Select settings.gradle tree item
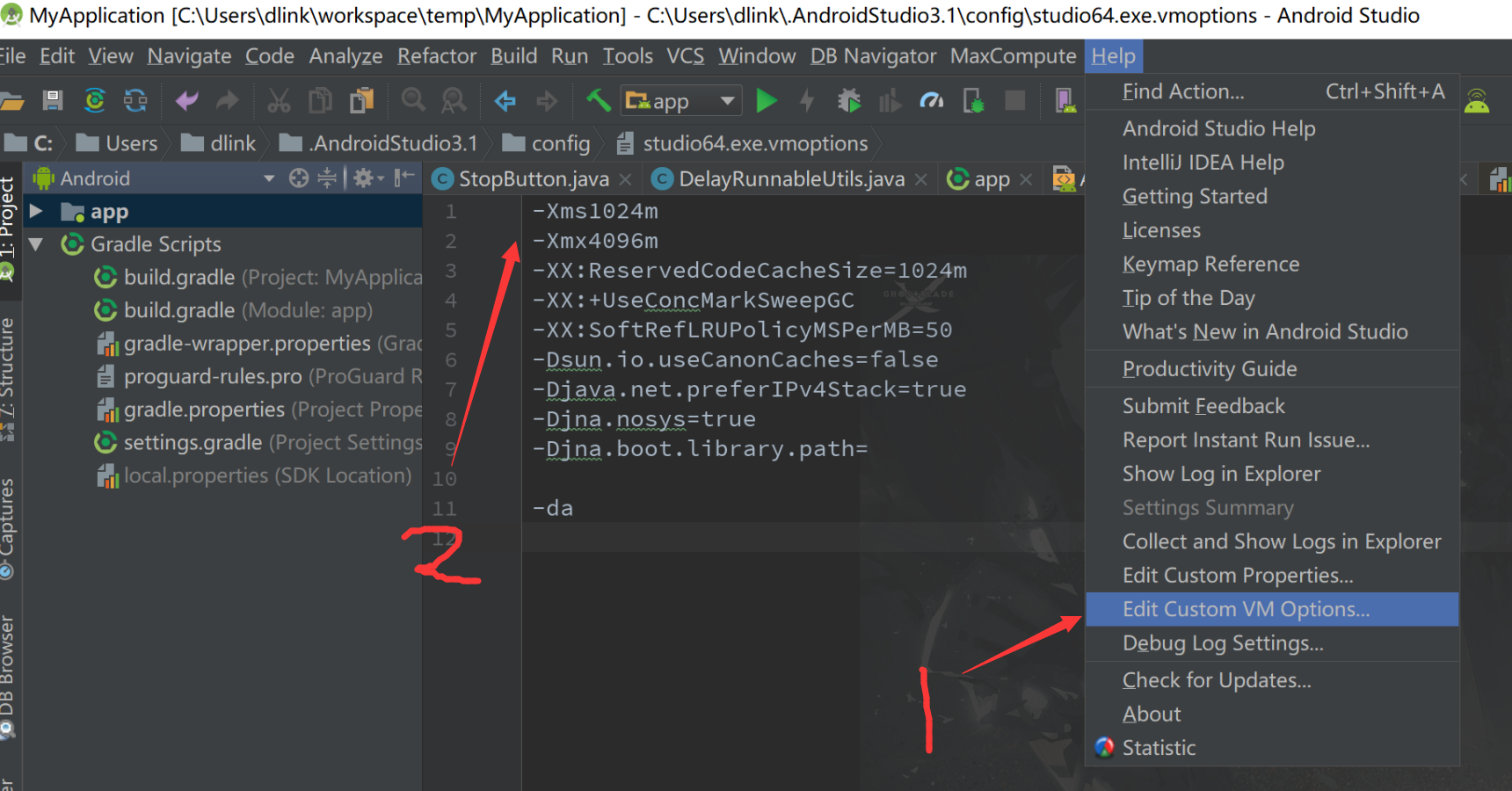The width and height of the screenshot is (1512, 791). click(x=258, y=443)
